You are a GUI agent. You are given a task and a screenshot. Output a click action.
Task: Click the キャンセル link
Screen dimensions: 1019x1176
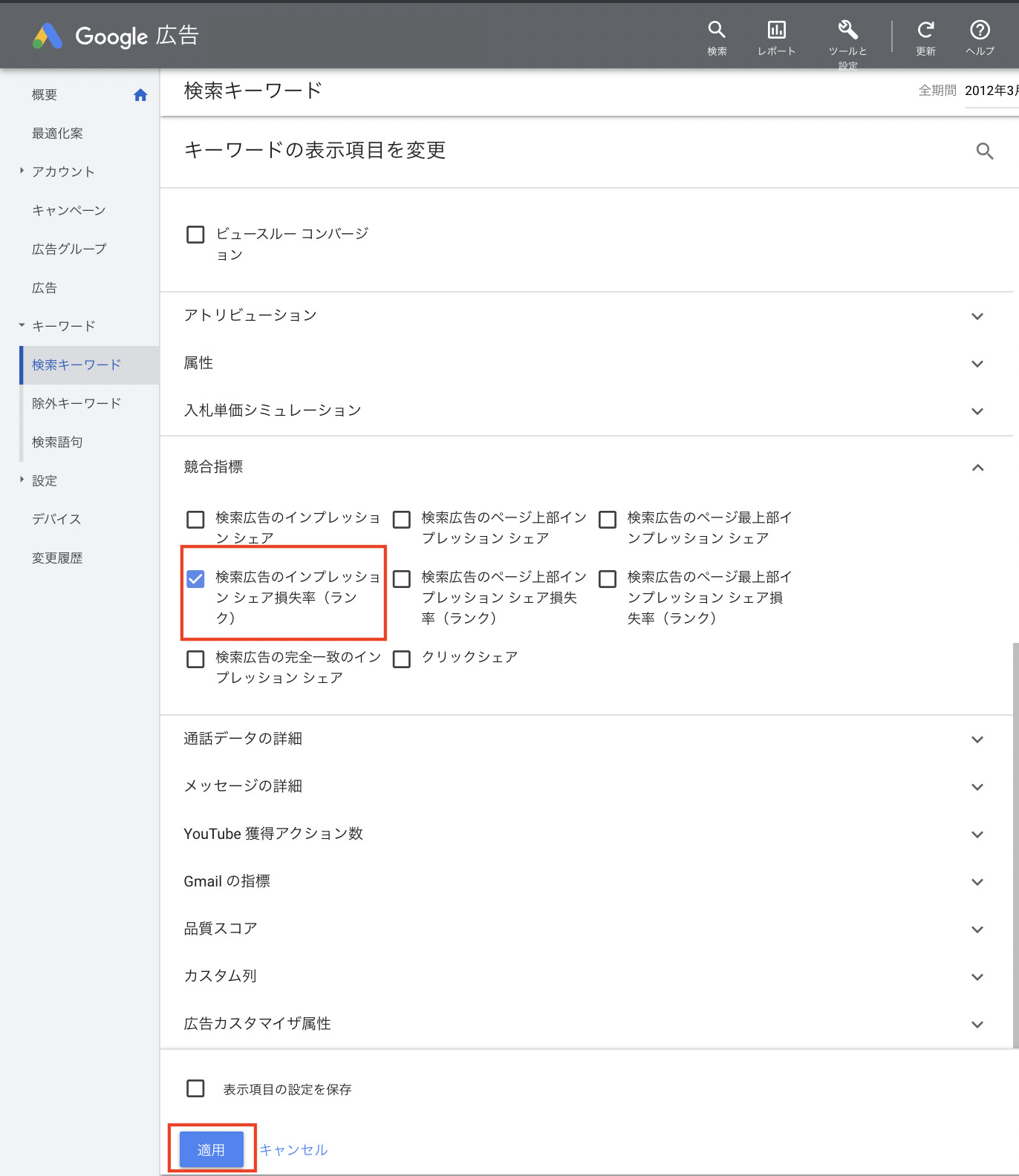pos(293,1150)
